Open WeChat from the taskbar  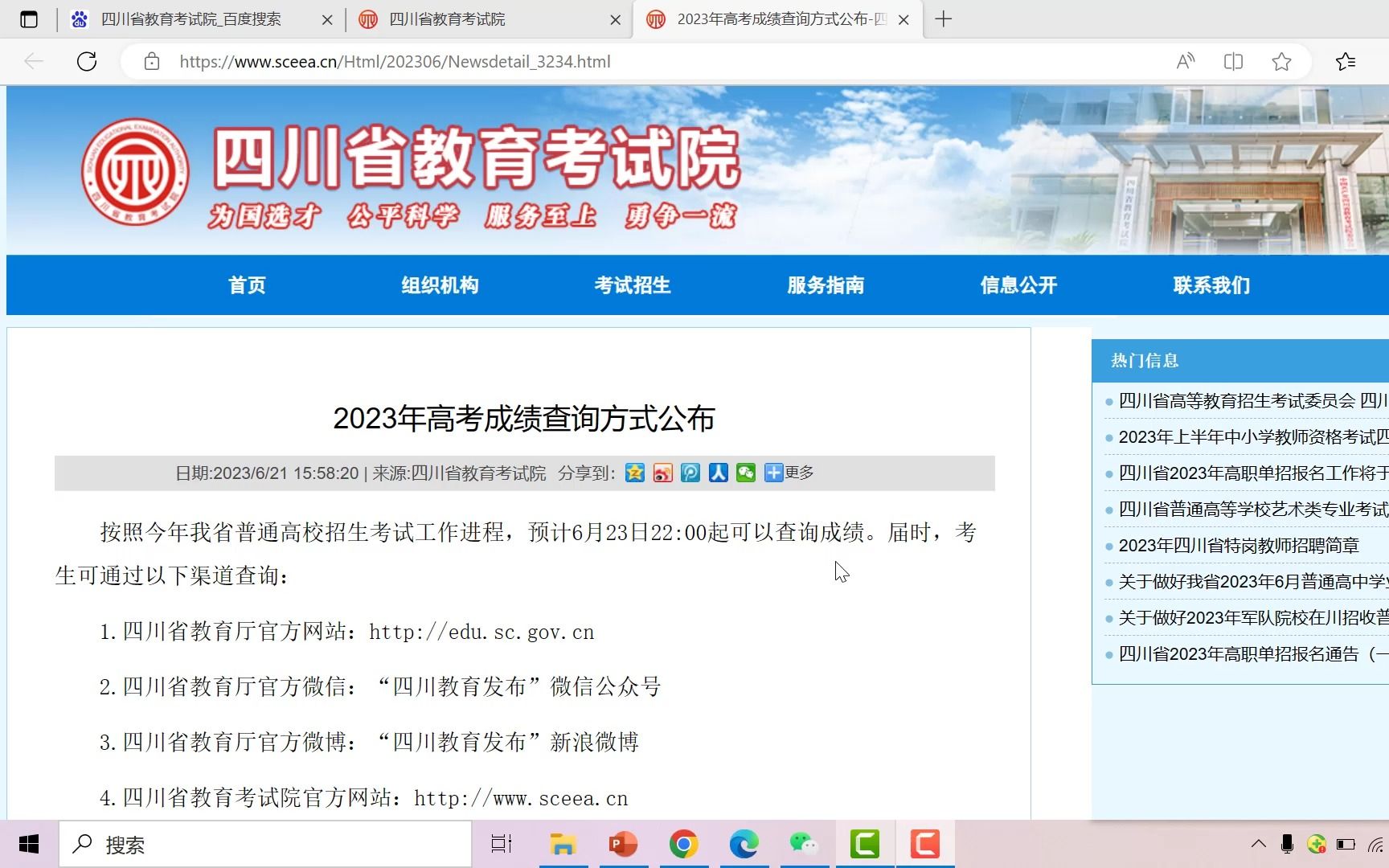804,844
